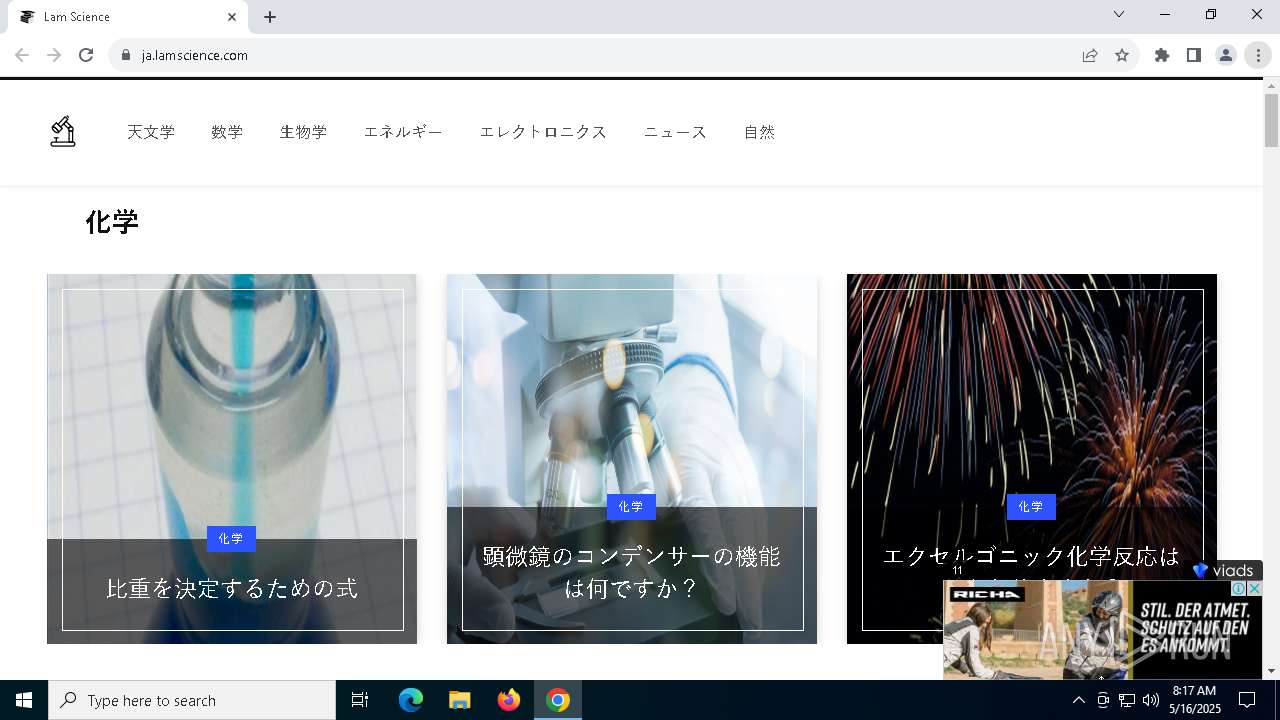Viewport: 1280px width, 720px height.
Task: Open the 生物学 menu item
Action: 303,132
